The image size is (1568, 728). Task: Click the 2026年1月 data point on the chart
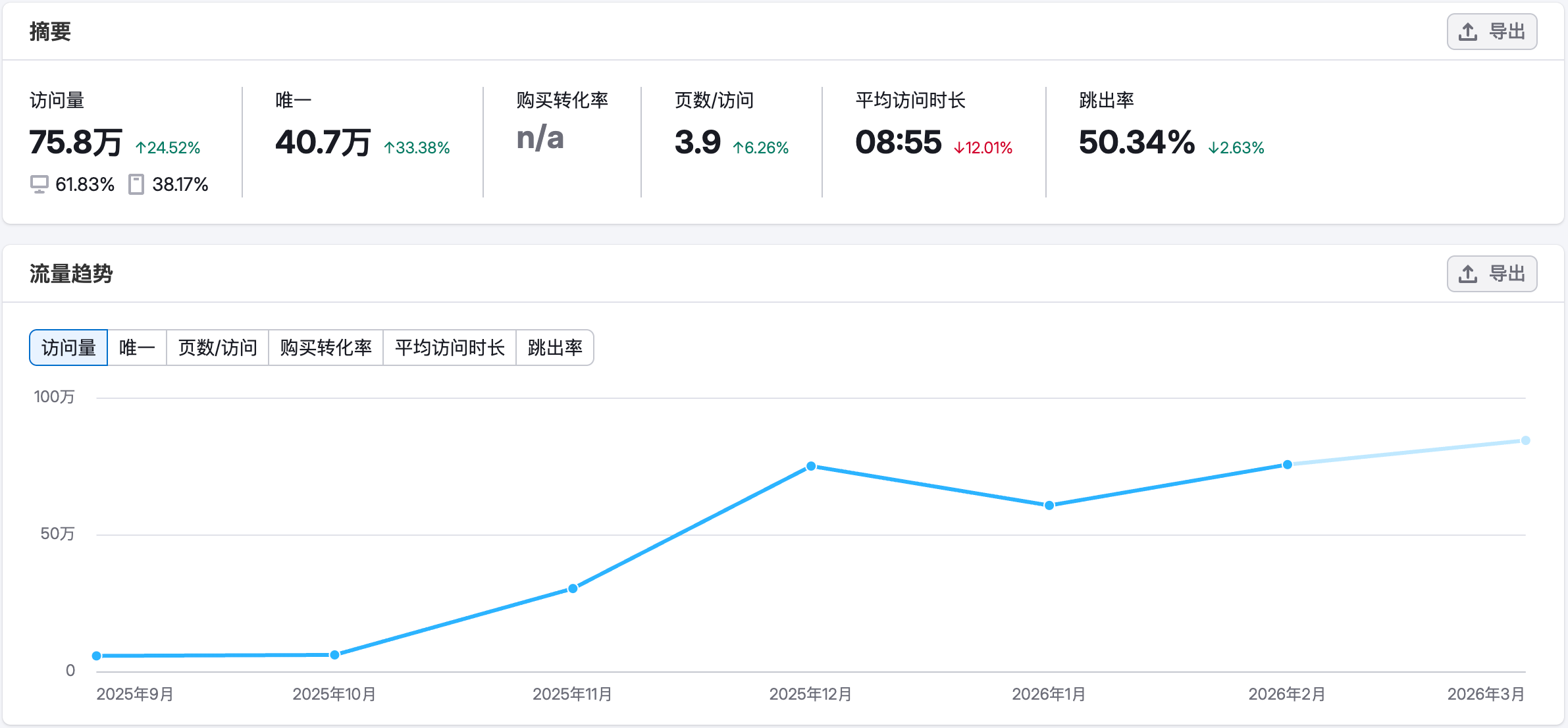click(x=1049, y=506)
